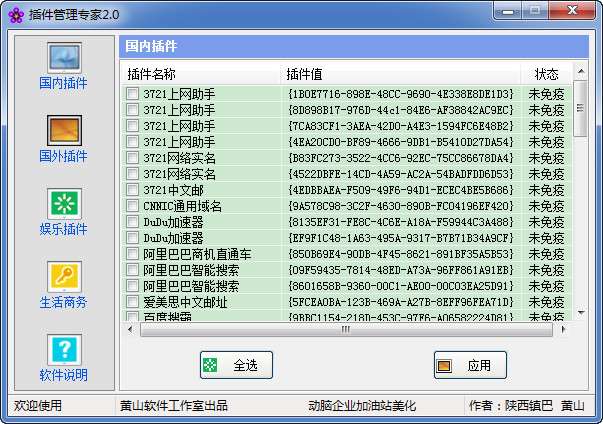Click the 应用 apply button
The image size is (603, 424).
(470, 365)
